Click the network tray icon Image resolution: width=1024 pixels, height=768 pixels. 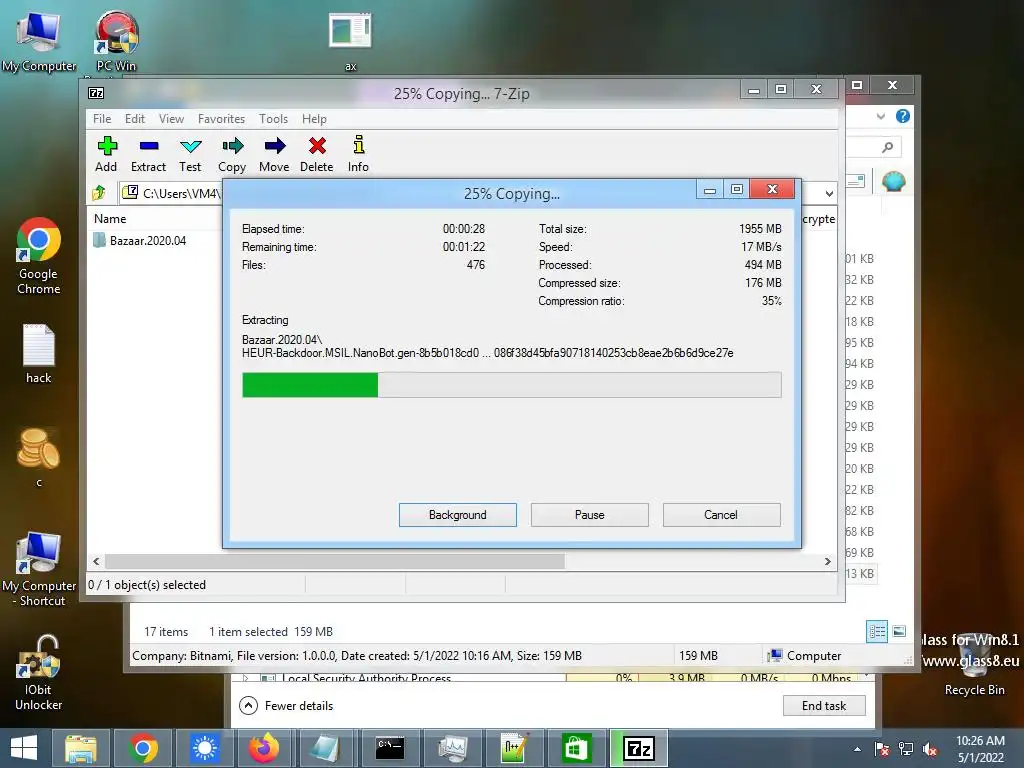coord(906,749)
